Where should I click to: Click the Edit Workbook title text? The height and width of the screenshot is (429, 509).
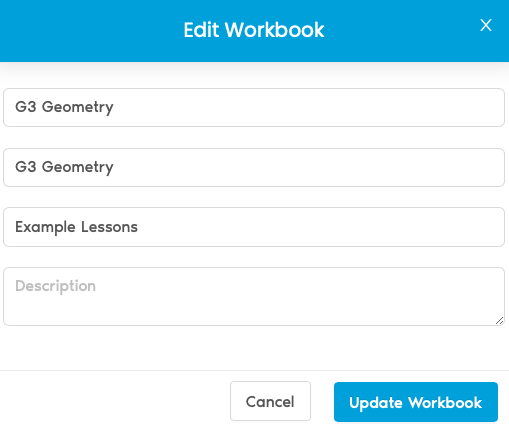[254, 30]
